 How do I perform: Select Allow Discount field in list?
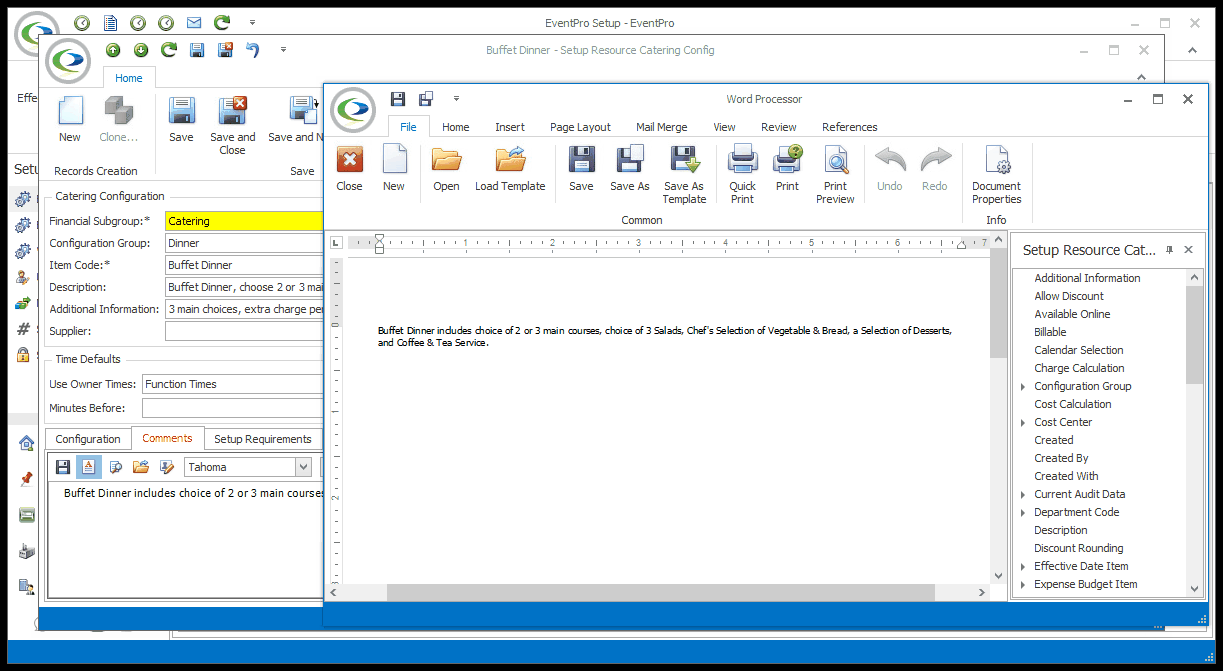click(x=1069, y=296)
